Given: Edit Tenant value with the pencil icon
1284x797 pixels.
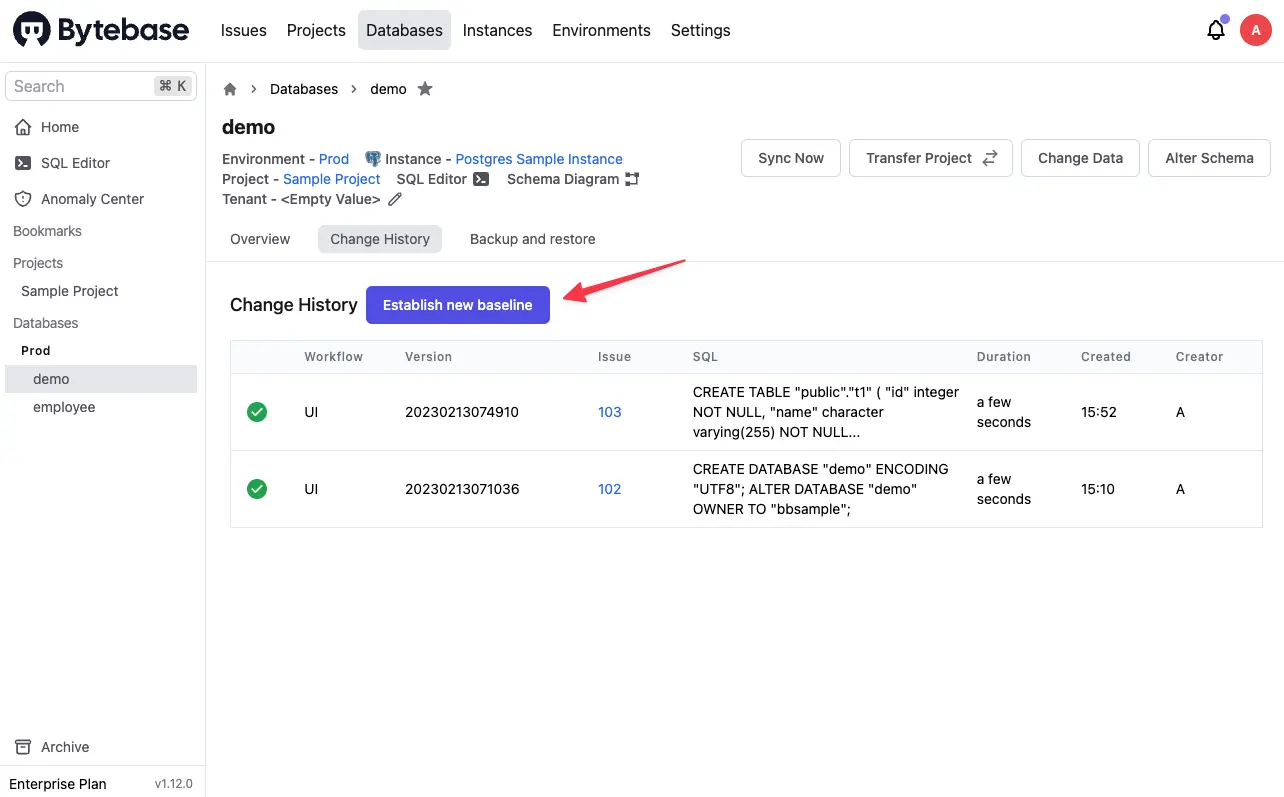Looking at the screenshot, I should tap(395, 199).
